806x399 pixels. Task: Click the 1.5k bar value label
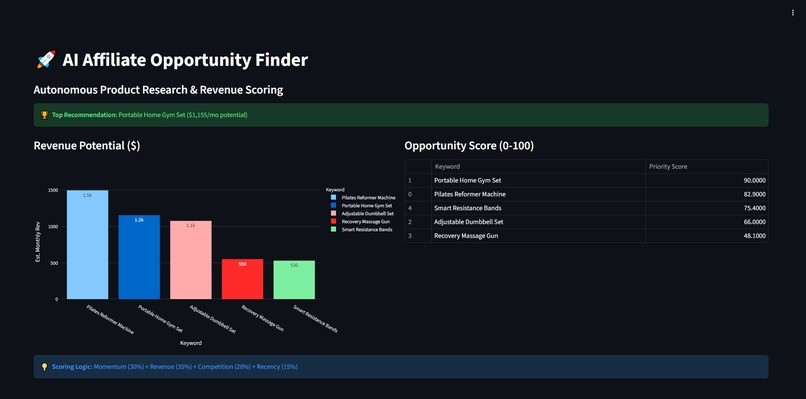pos(87,195)
